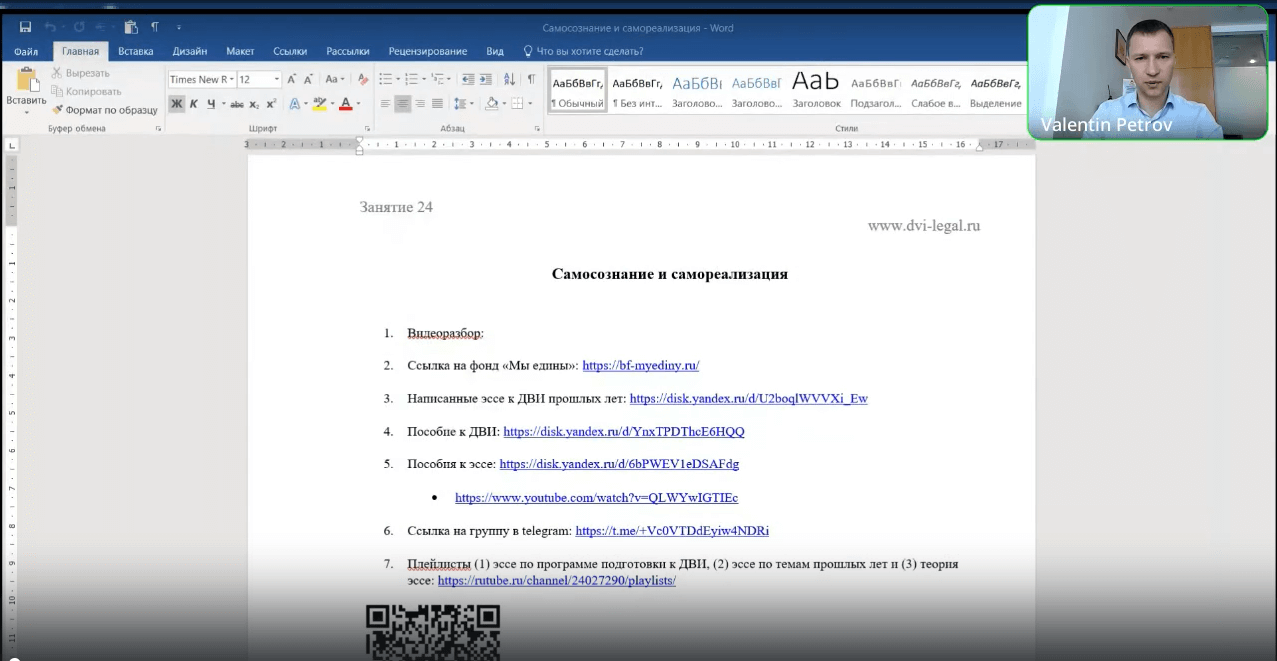
Task: Switch to the Рецензирование tab
Action: (x=427, y=51)
